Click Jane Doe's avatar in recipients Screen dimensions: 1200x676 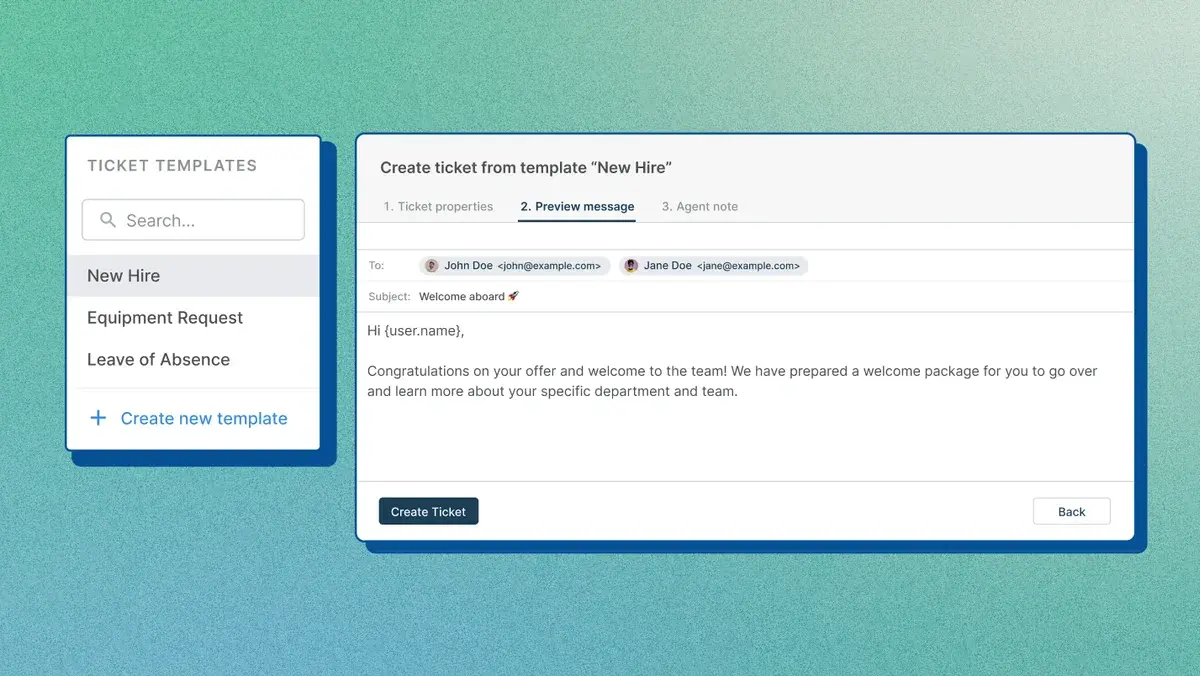pyautogui.click(x=631, y=266)
